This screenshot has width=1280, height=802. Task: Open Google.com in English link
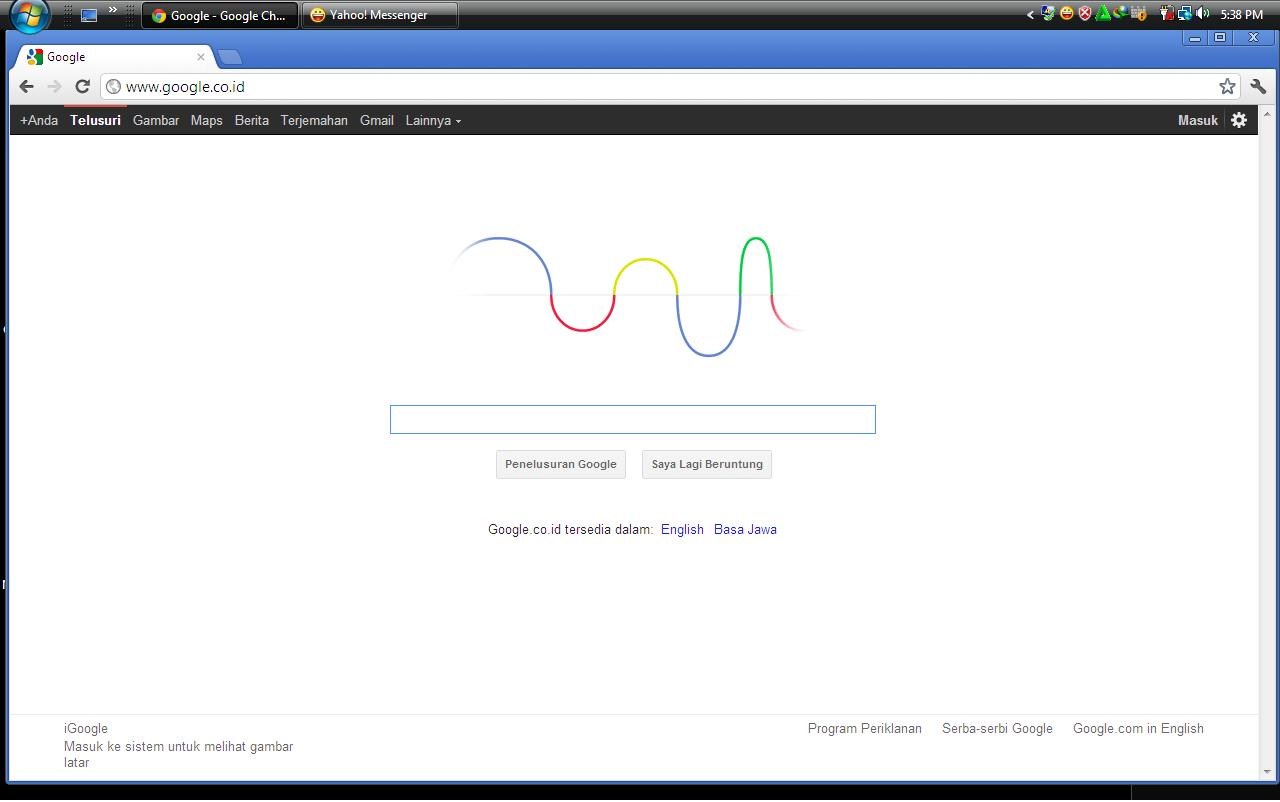click(1138, 728)
